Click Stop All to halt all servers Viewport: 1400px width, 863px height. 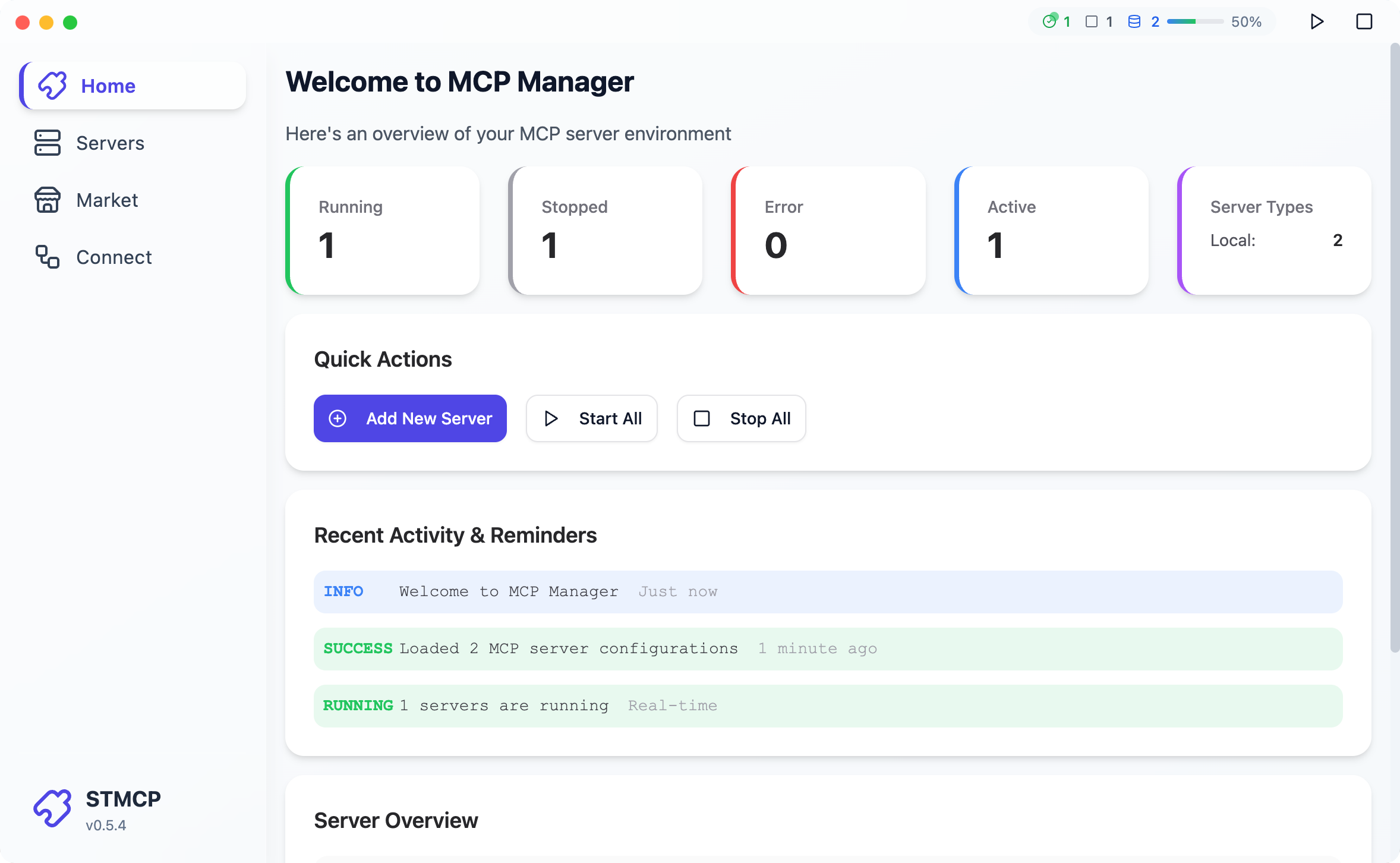coord(741,418)
